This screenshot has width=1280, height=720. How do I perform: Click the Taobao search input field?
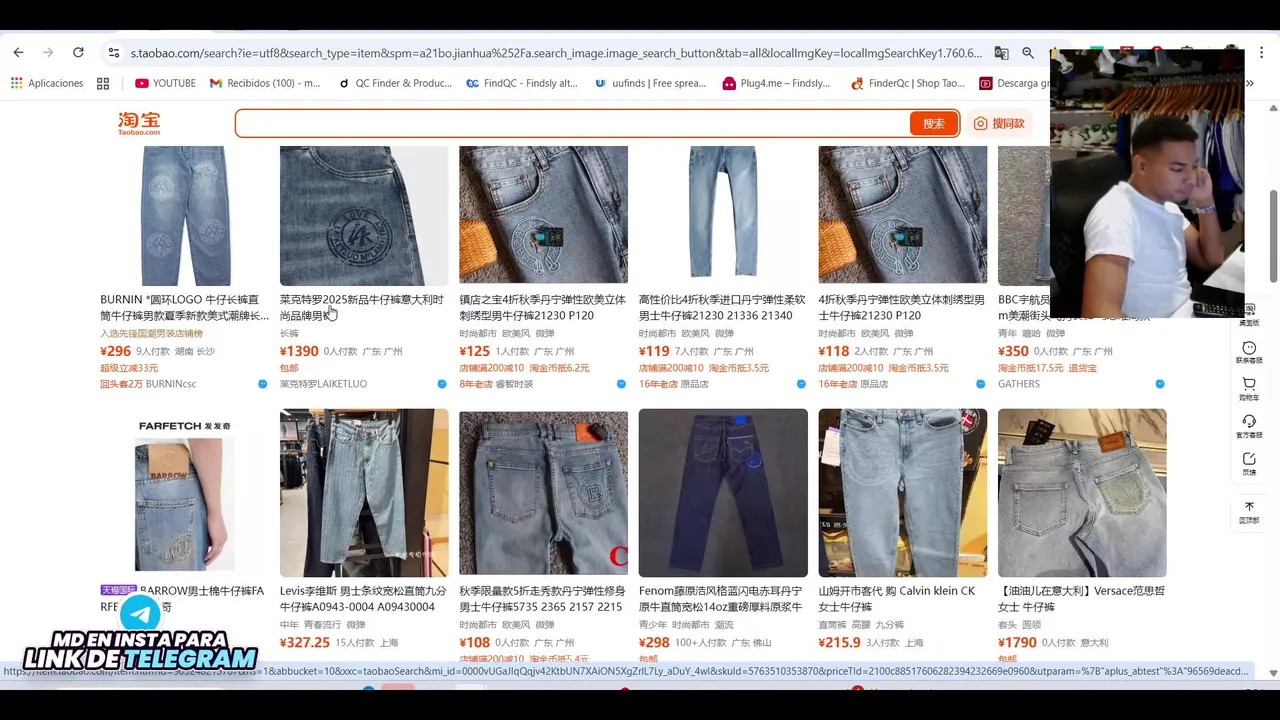coord(572,123)
